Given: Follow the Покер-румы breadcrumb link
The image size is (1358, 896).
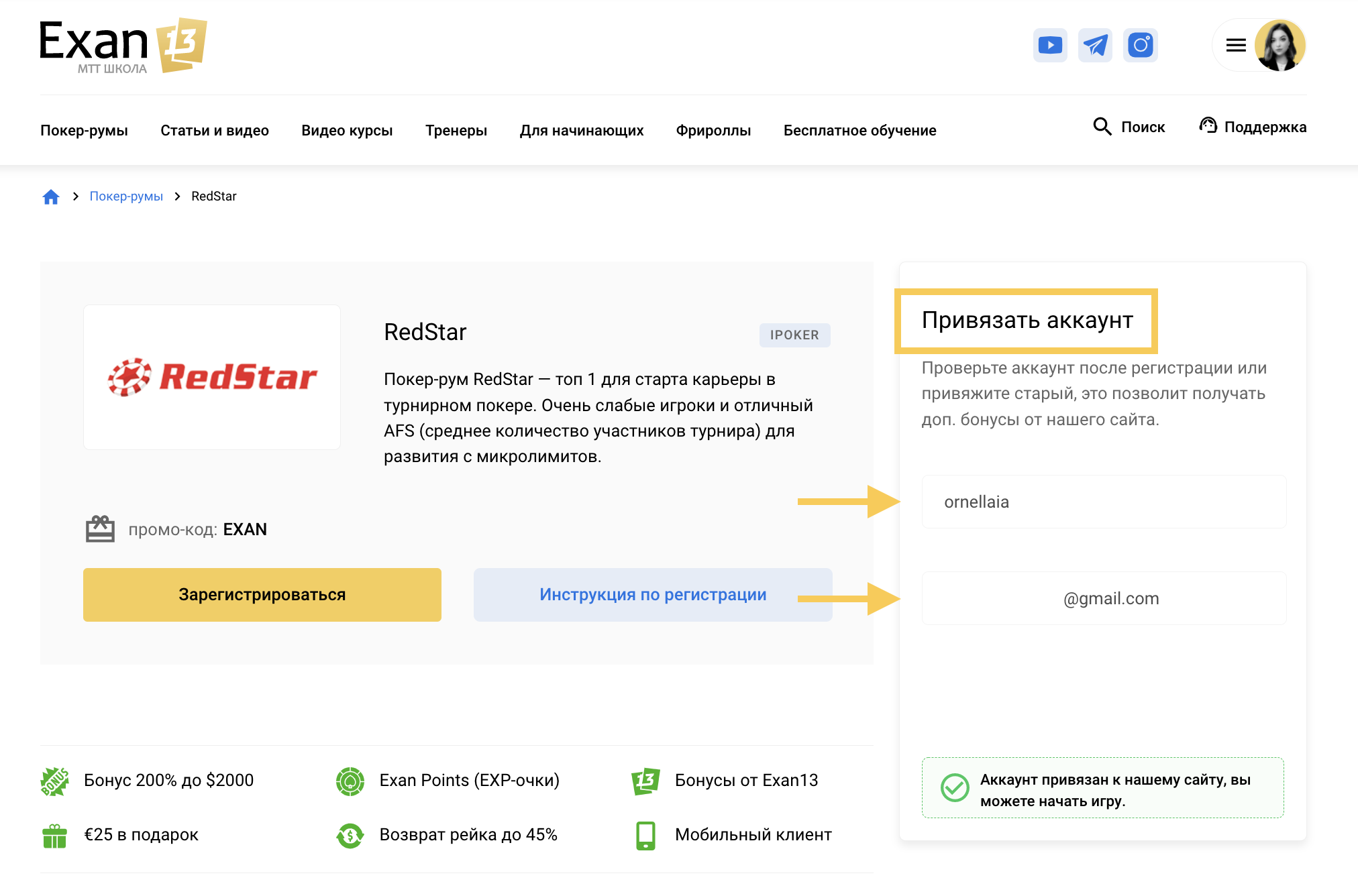Looking at the screenshot, I should tap(126, 196).
